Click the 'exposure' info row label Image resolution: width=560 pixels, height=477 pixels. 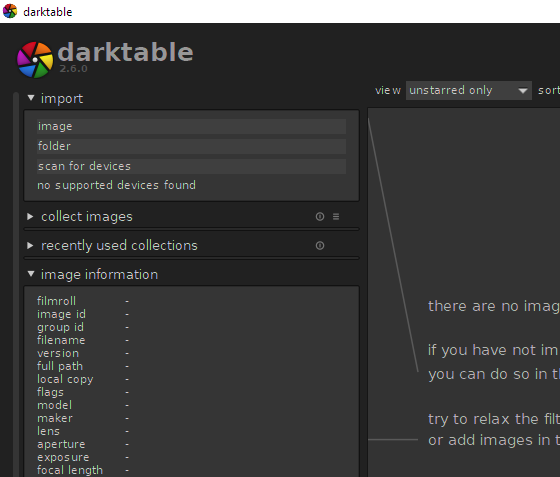(x=63, y=457)
